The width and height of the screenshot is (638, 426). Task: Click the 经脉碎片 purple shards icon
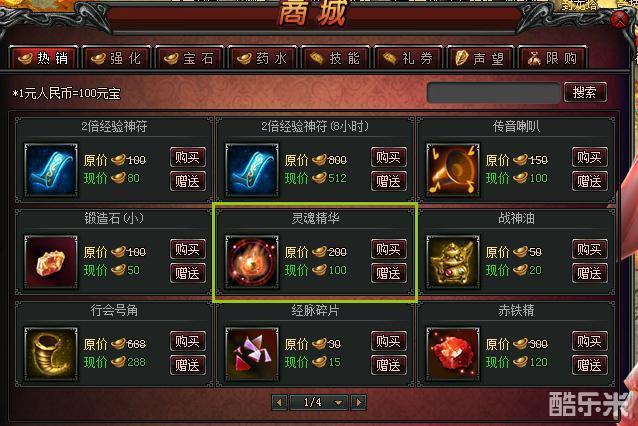coord(252,354)
